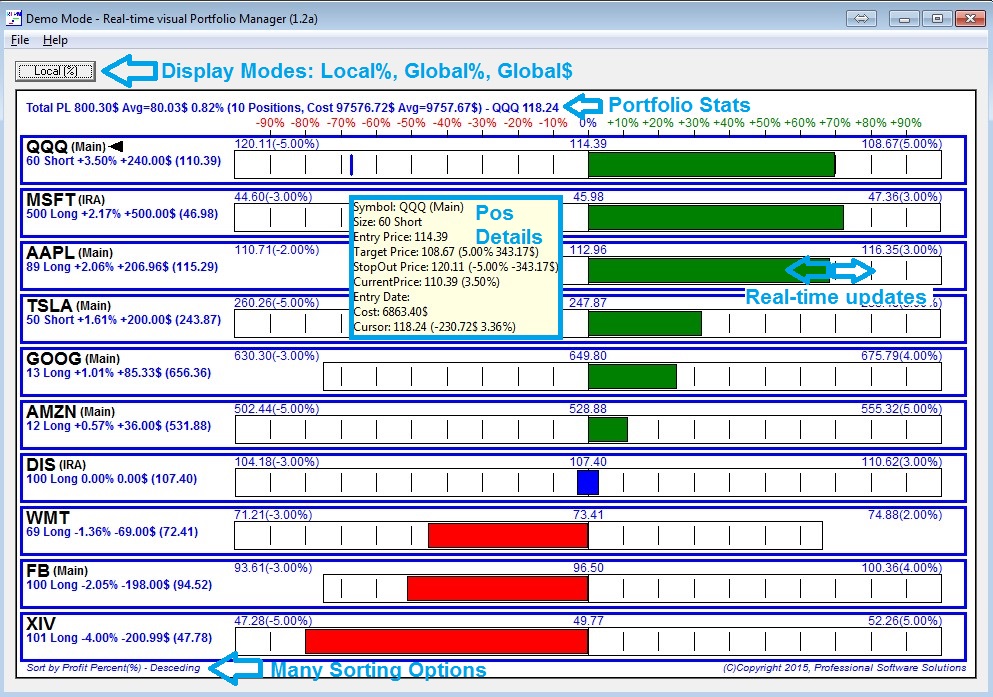Select the AAPL (Main) symbol name
The height and width of the screenshot is (697, 993).
click(x=69, y=253)
